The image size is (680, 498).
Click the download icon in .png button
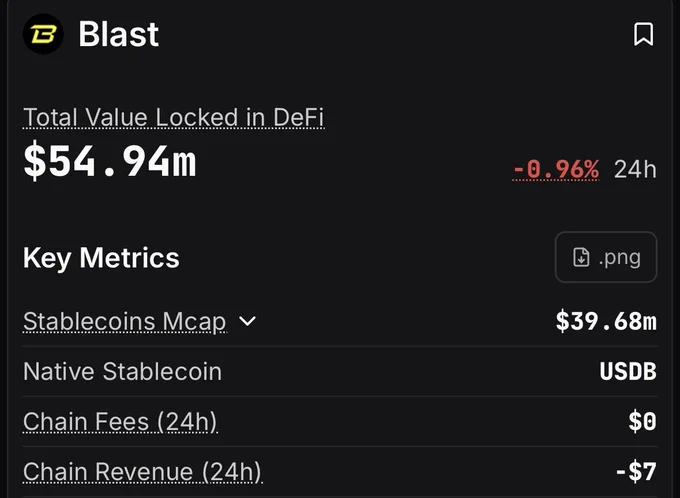[x=581, y=257]
